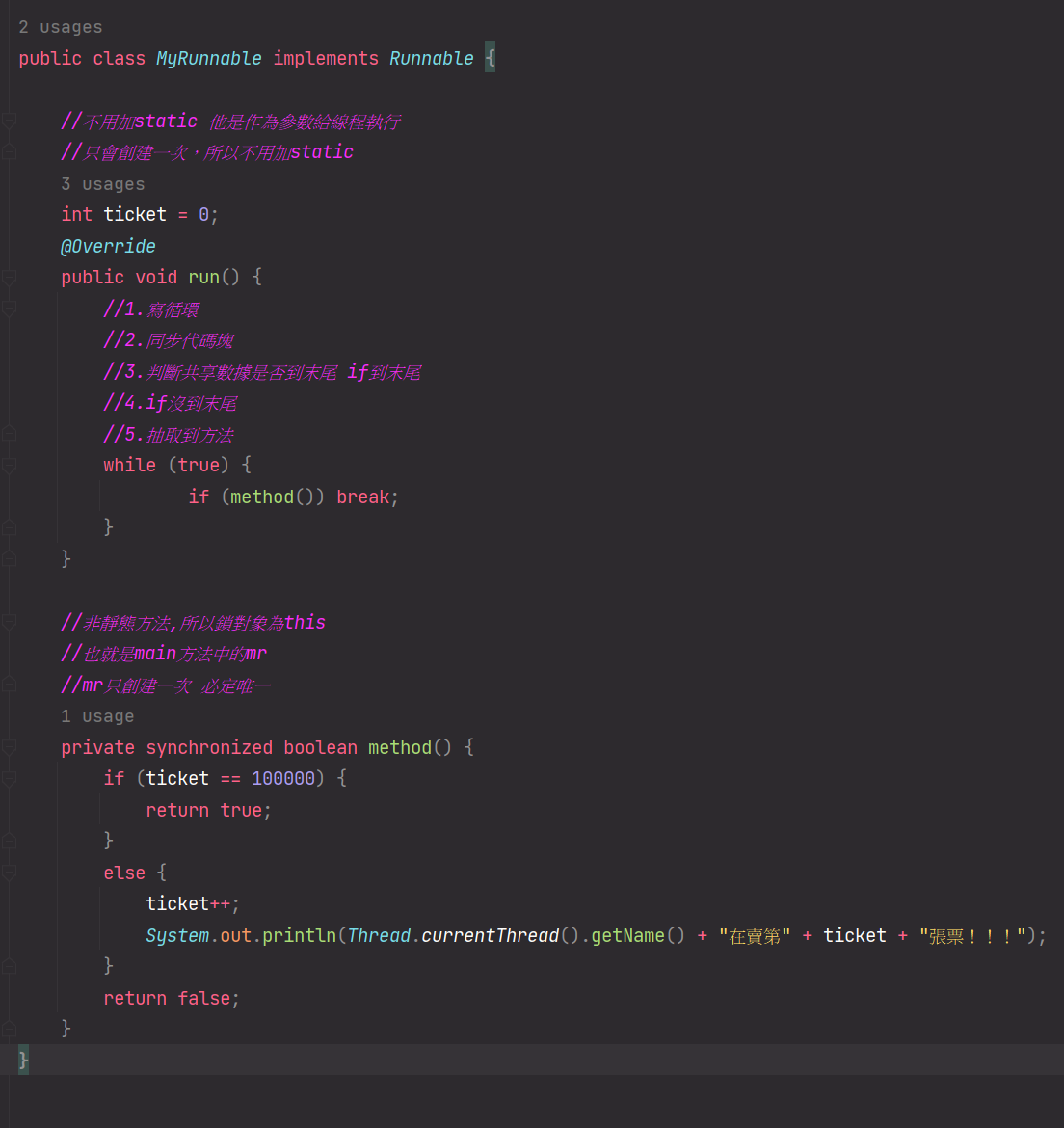This screenshot has height=1128, width=1064.
Task: Click the string "在賣第"
Action: point(754,936)
